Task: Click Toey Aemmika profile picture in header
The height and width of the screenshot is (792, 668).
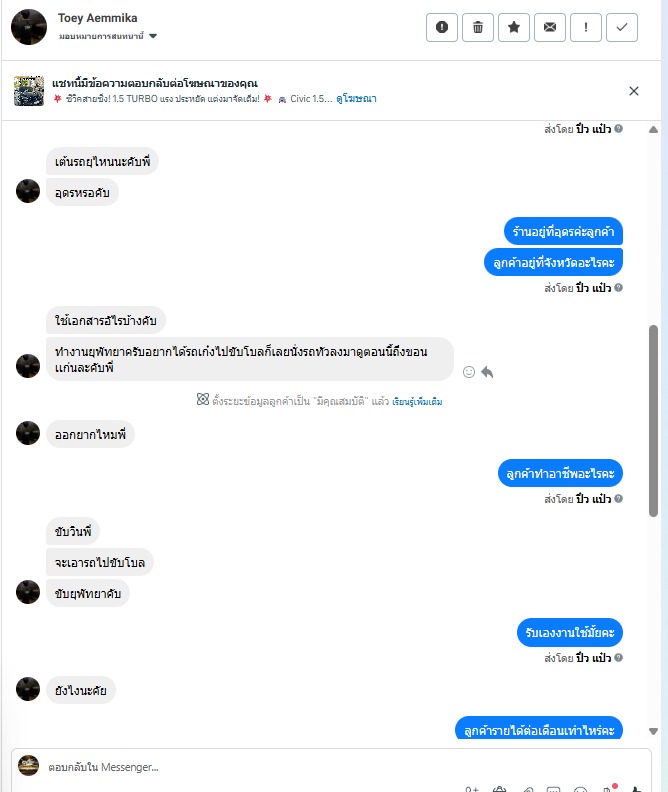Action: pos(29,27)
